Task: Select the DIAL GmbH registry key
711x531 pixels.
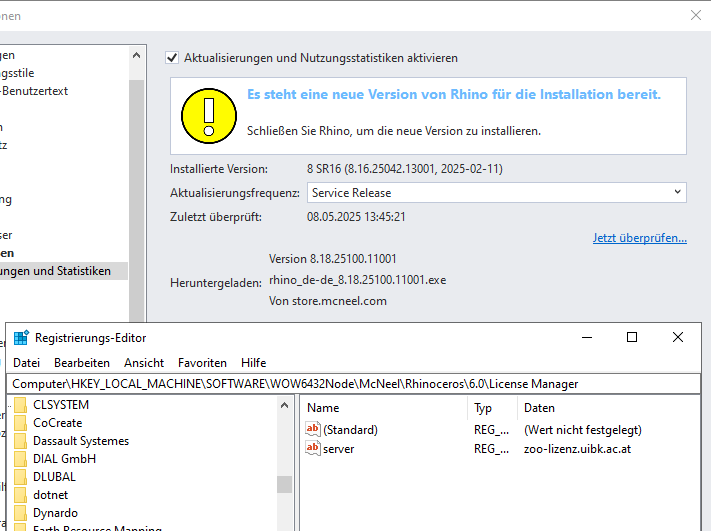Action: click(x=64, y=459)
